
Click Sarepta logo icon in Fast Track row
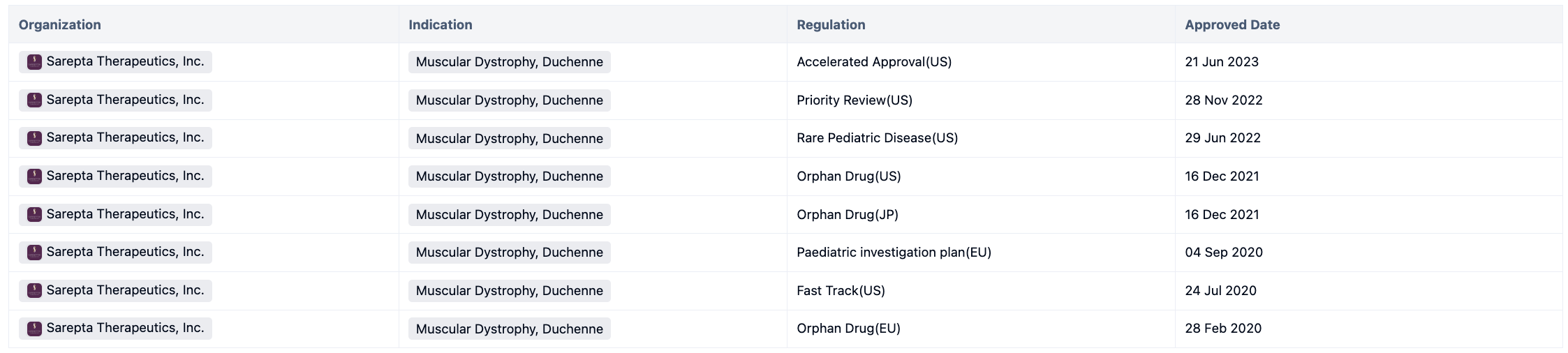point(34,290)
